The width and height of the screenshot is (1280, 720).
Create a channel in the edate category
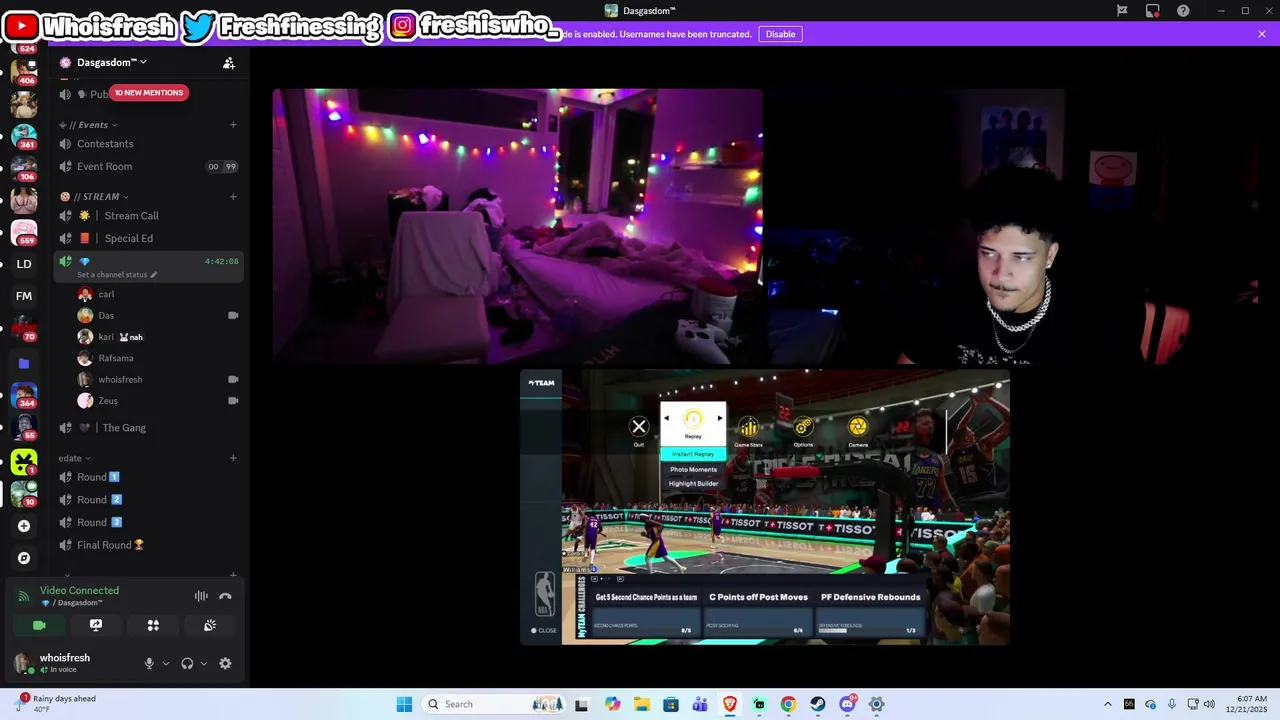[233, 458]
